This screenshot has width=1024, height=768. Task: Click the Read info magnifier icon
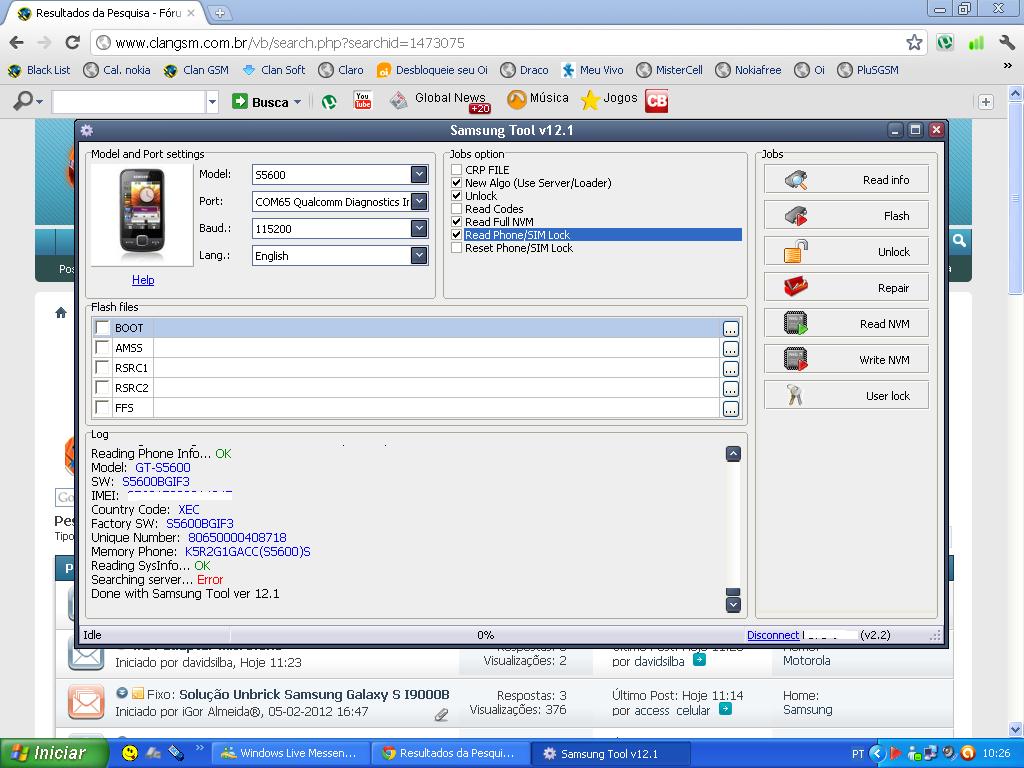tap(796, 180)
